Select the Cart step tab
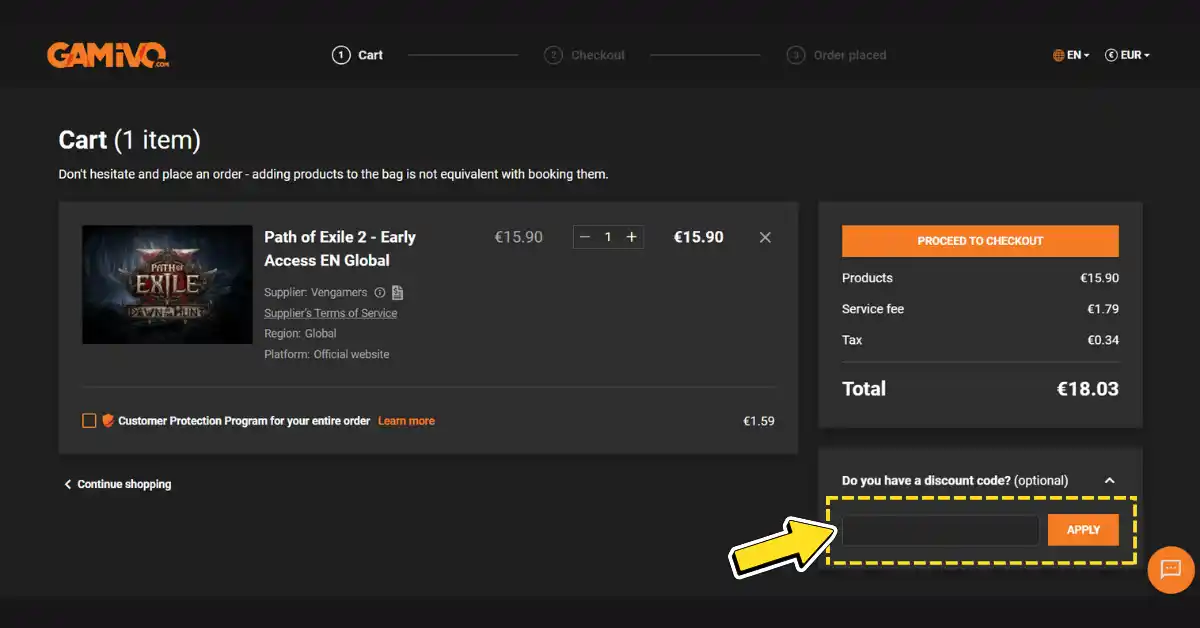The image size is (1200, 628). point(358,55)
